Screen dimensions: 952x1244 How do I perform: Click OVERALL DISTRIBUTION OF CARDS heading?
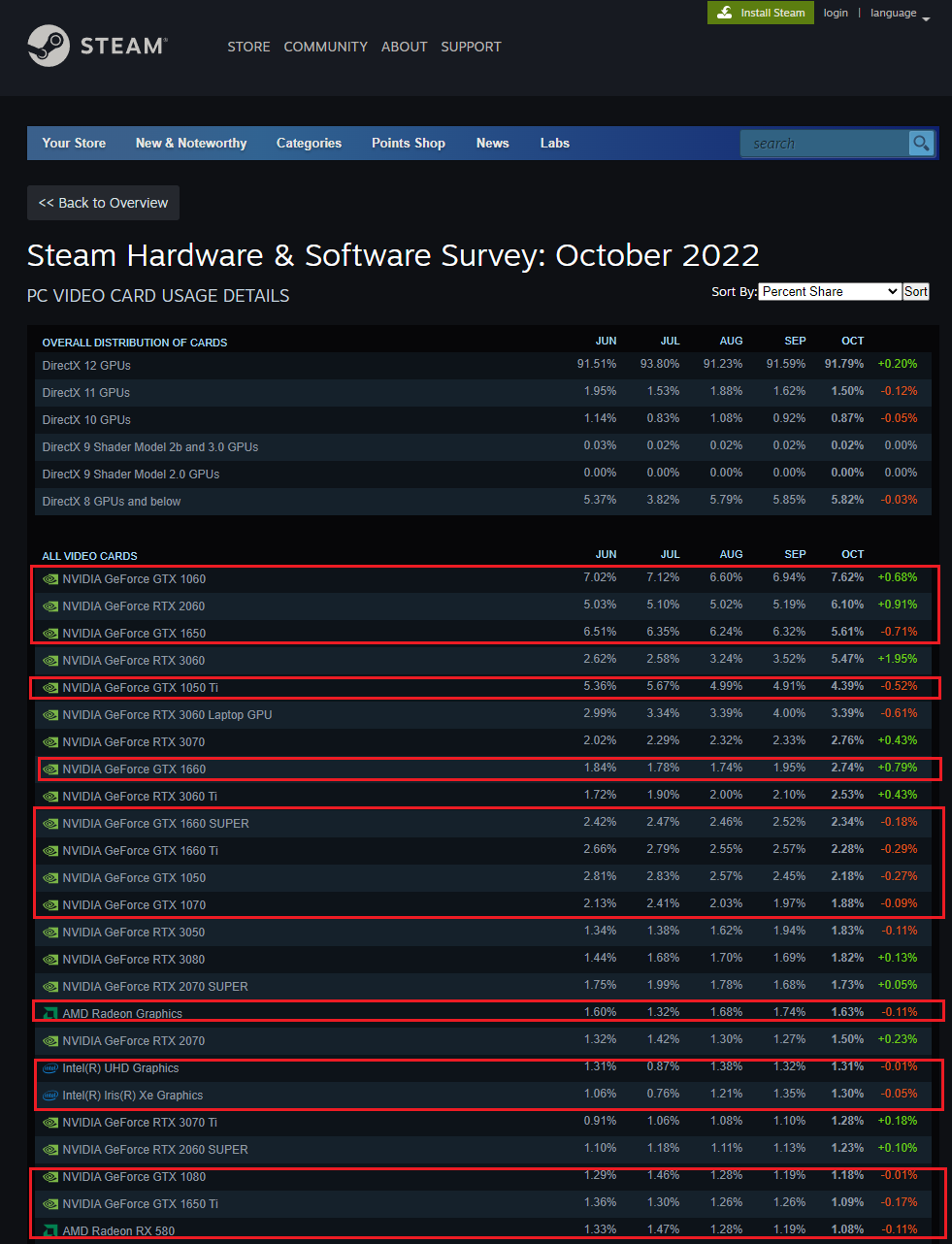click(x=135, y=343)
